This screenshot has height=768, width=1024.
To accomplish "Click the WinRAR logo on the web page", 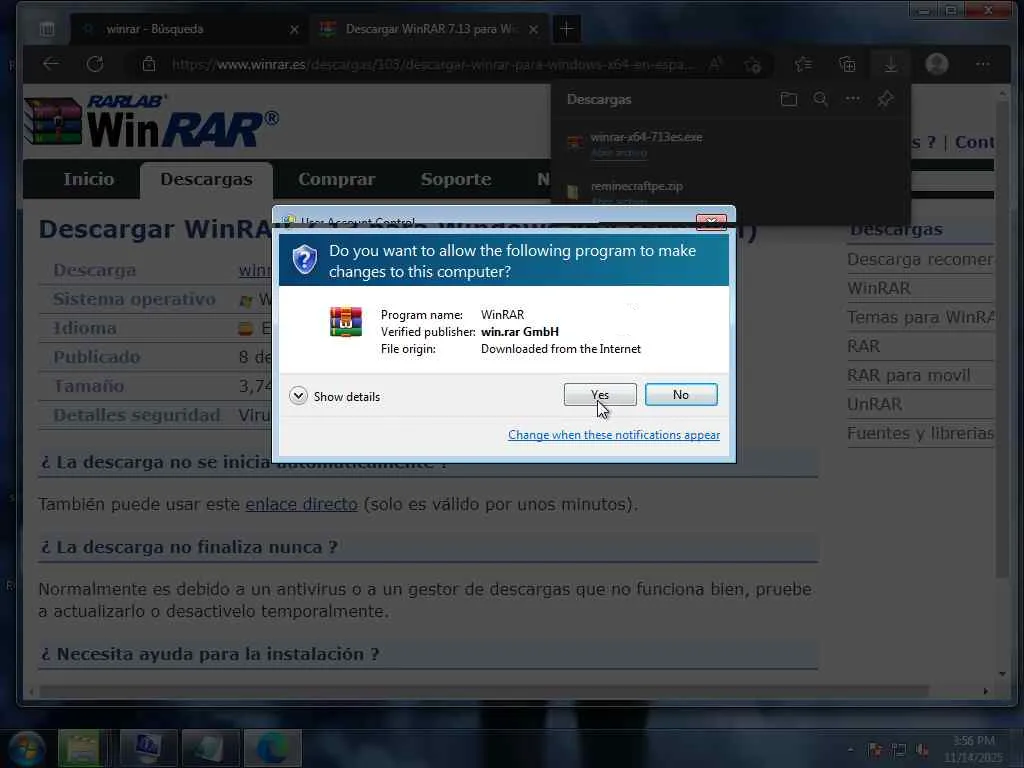I will pyautogui.click(x=152, y=121).
